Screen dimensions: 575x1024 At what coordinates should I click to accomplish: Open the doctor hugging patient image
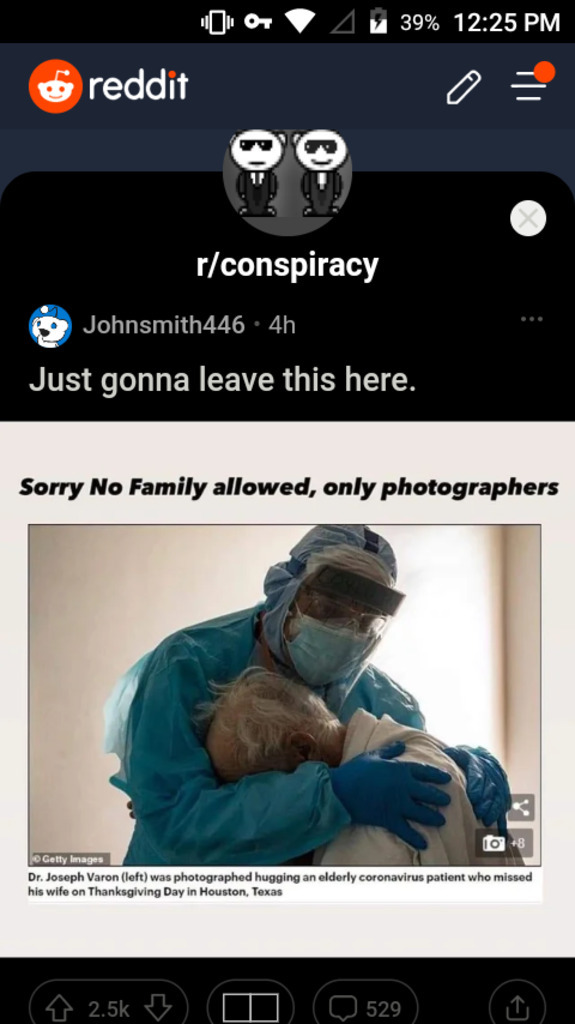[284, 695]
